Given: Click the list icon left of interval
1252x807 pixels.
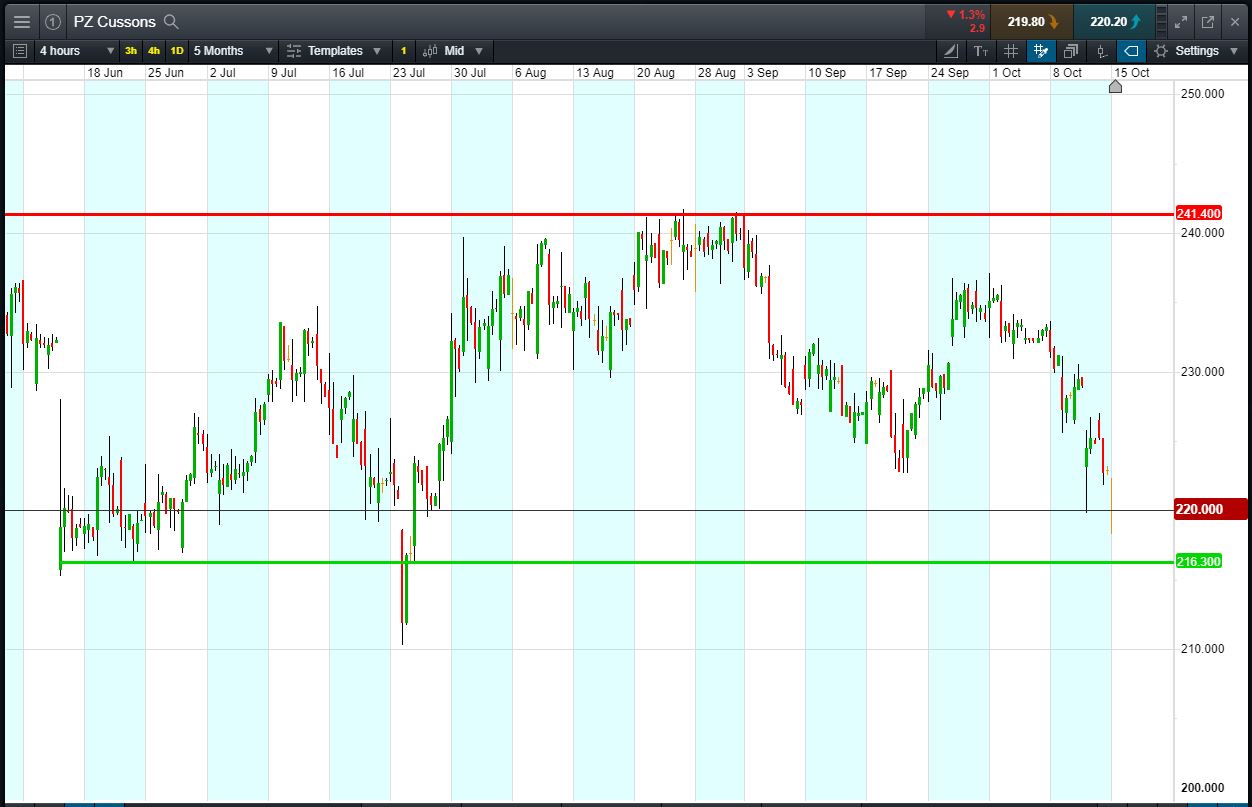Looking at the screenshot, I should (20, 51).
